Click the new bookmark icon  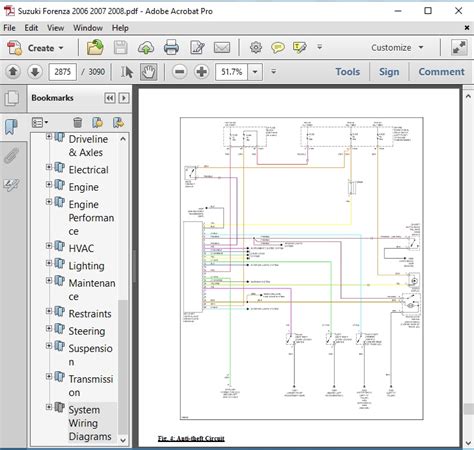(97, 123)
